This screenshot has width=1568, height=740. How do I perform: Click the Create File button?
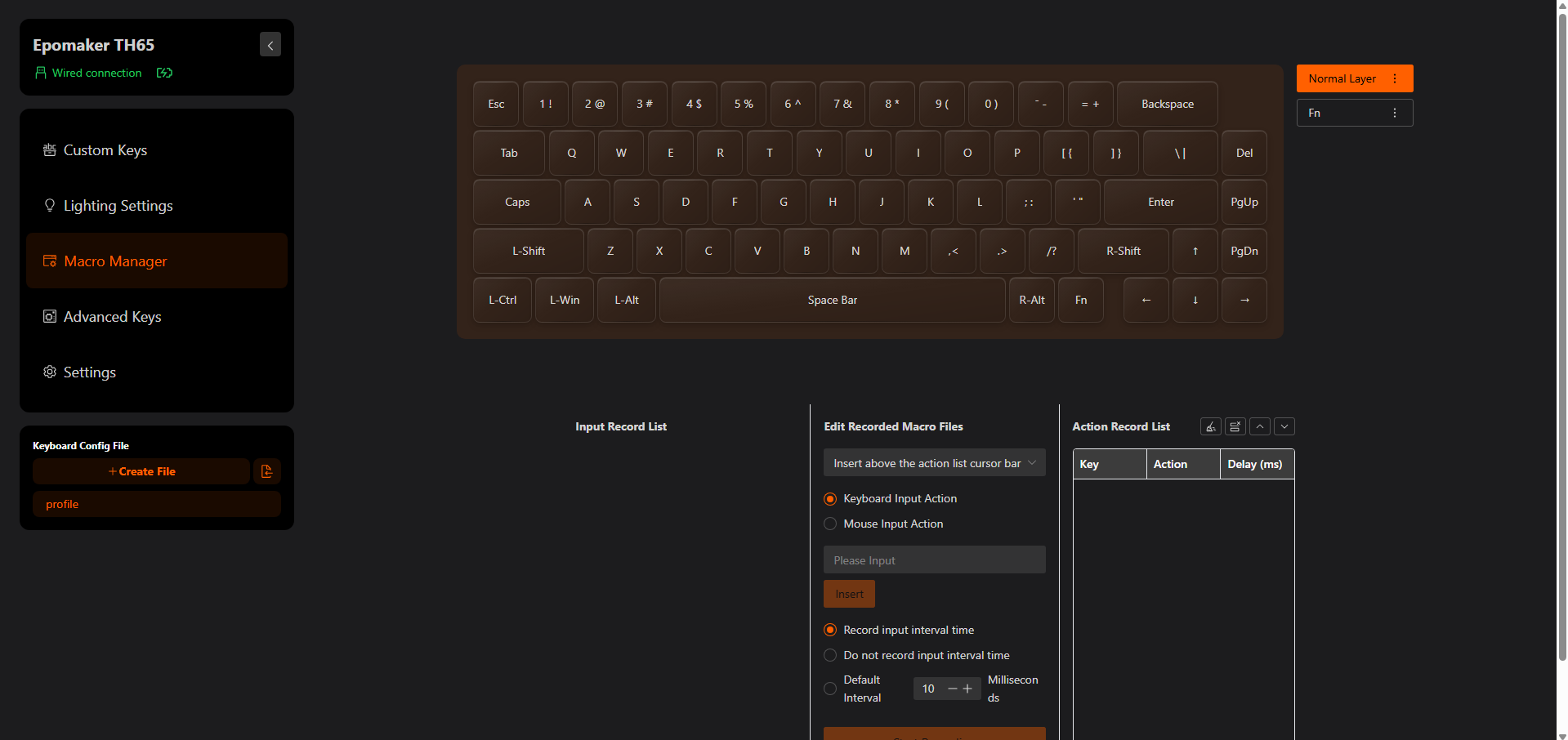[141, 471]
